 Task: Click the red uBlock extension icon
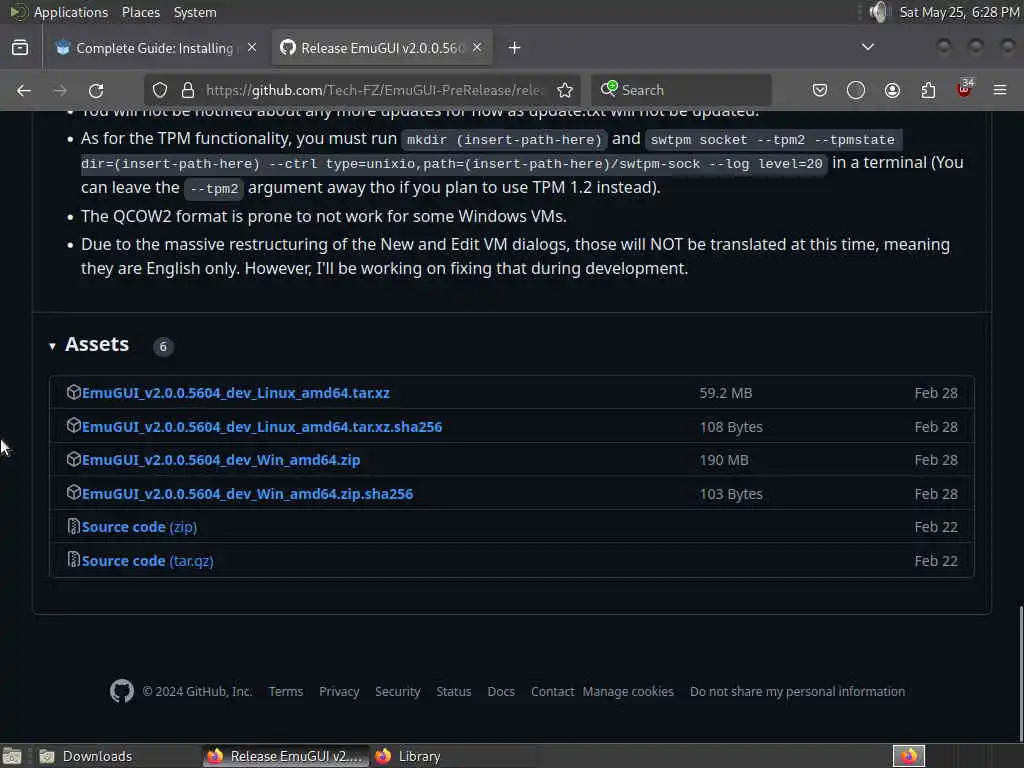click(965, 89)
